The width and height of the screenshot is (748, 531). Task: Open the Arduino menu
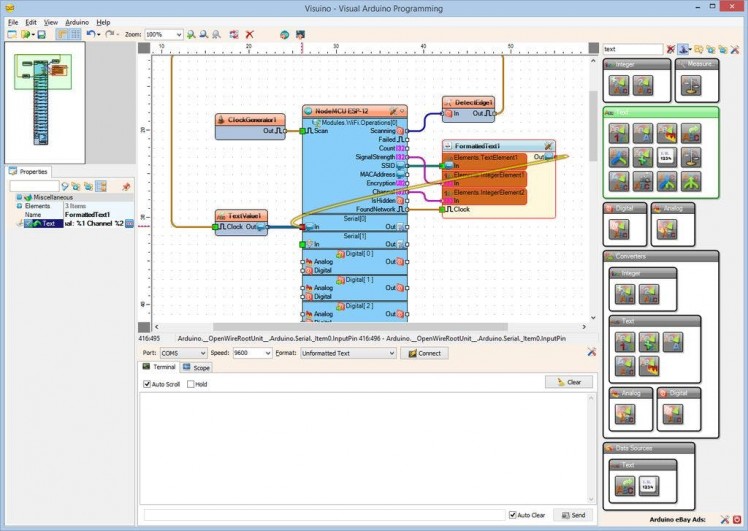coord(77,21)
